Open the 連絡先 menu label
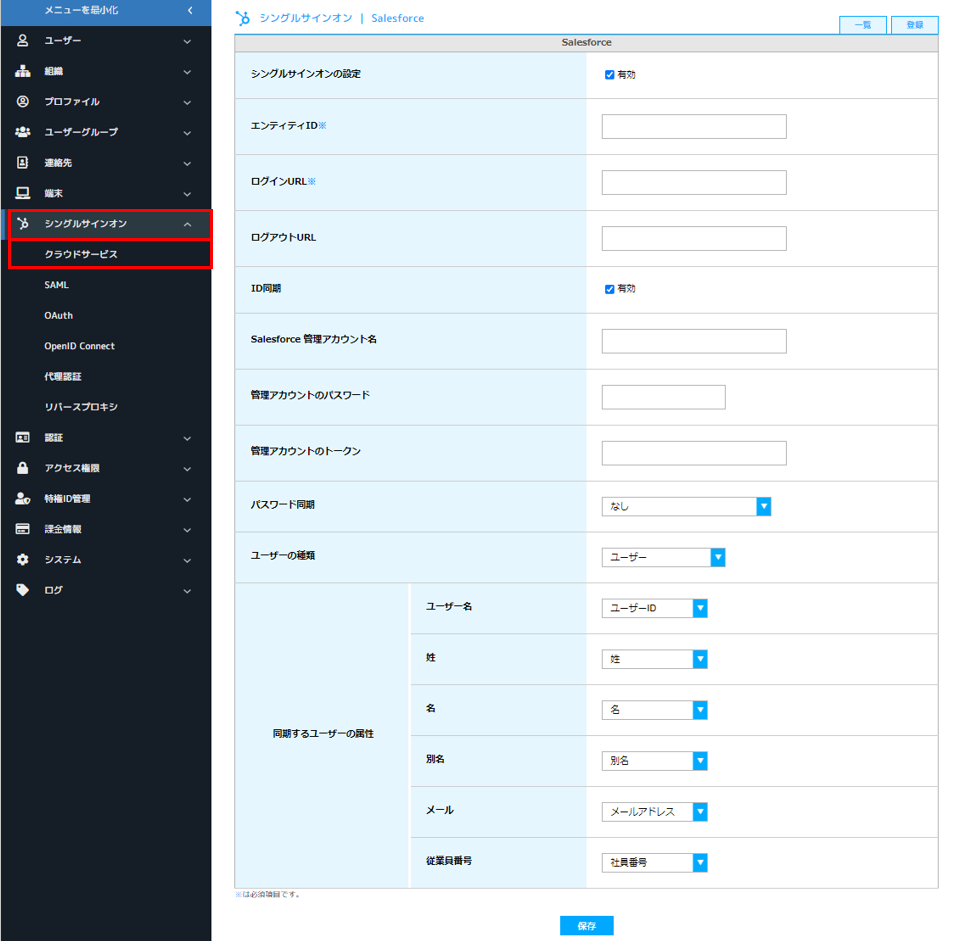The image size is (961, 941). pyautogui.click(x=58, y=163)
